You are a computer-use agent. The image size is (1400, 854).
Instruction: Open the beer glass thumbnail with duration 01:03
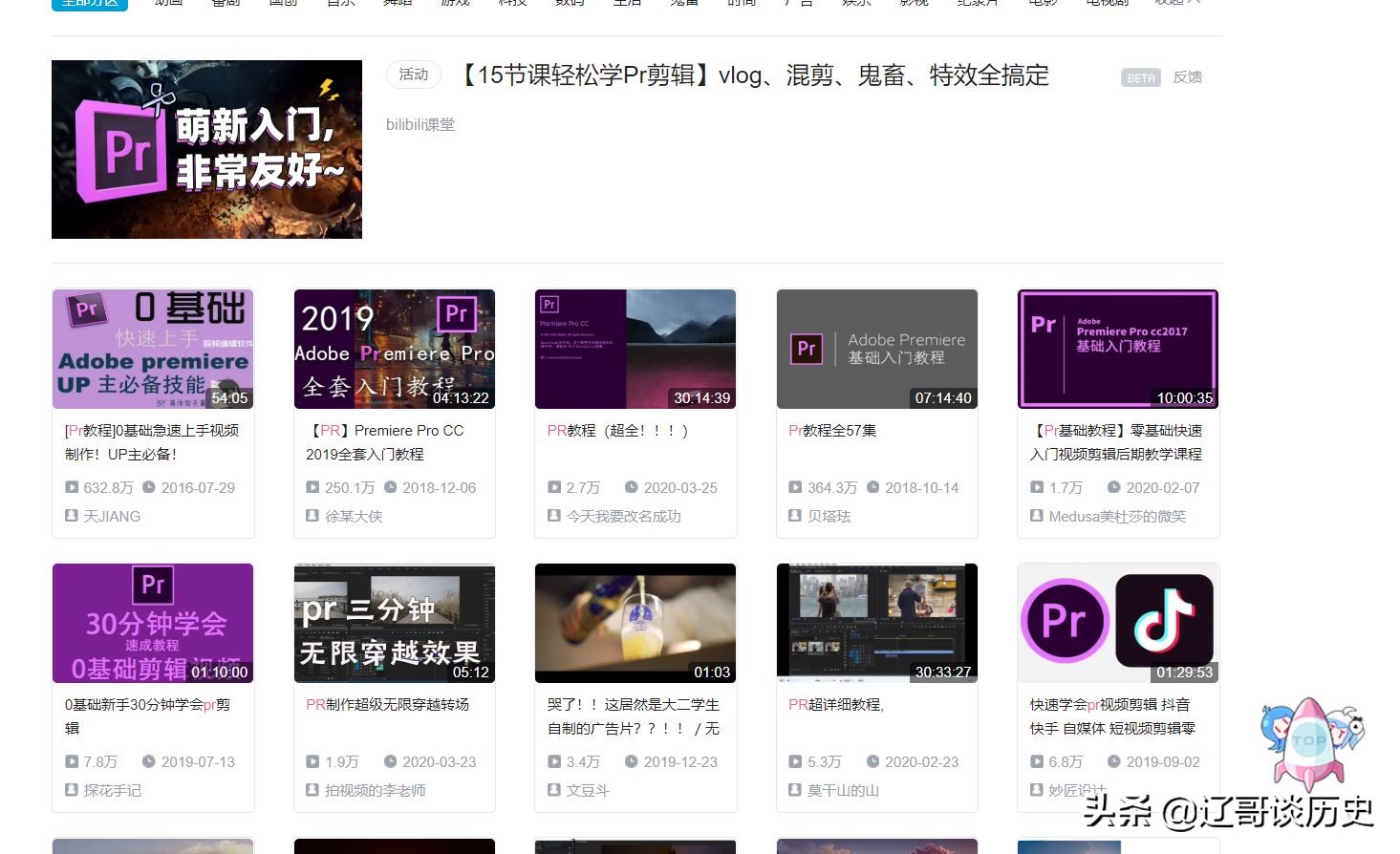tap(635, 624)
